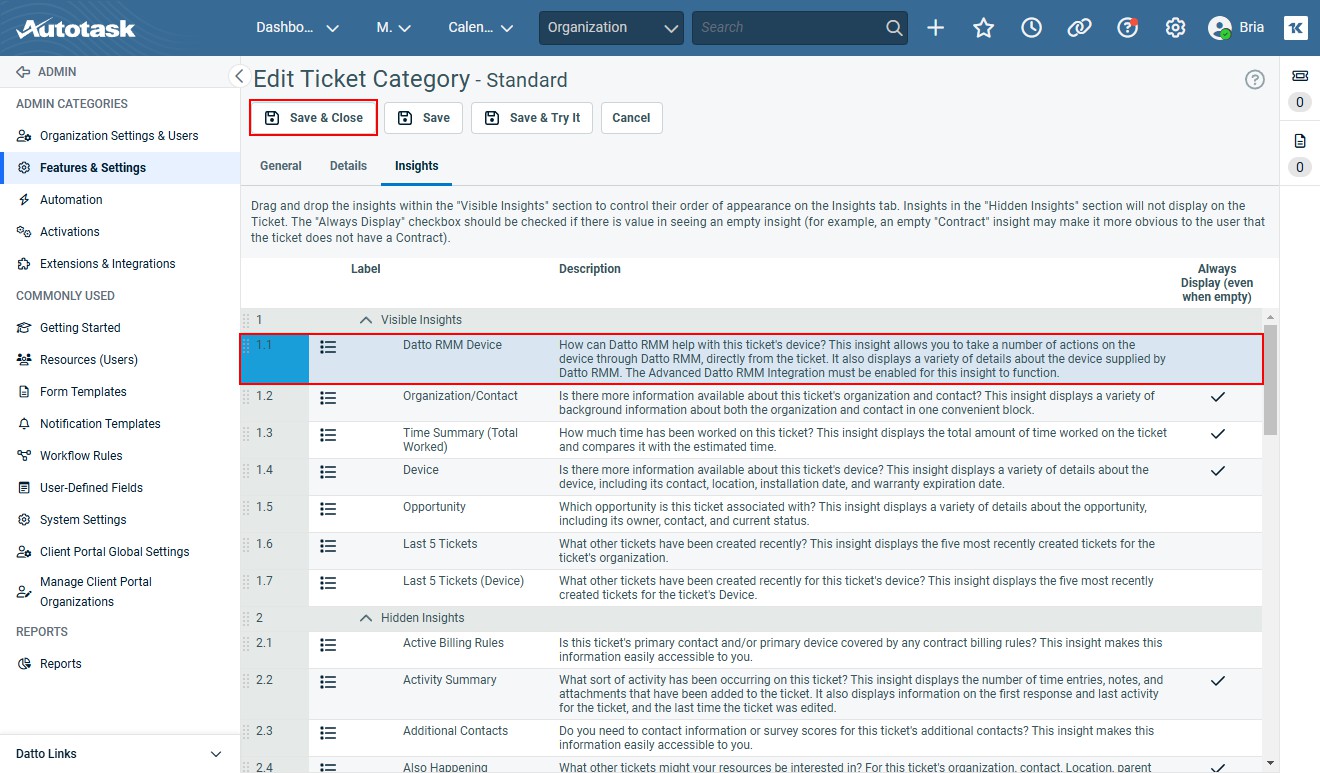Screen dimensions: 1320x773
Task: Open Activations in sidebar
Action: [69, 232]
